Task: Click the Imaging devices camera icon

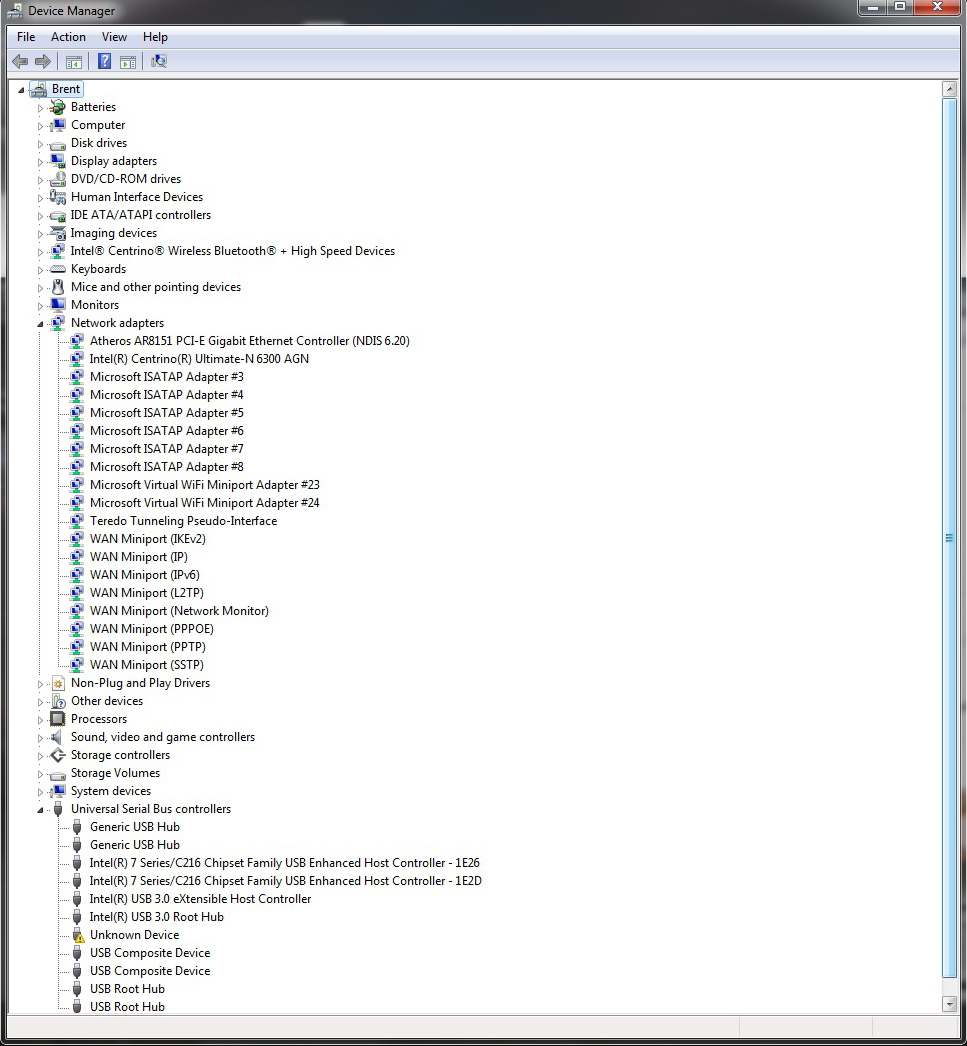Action: 58,233
